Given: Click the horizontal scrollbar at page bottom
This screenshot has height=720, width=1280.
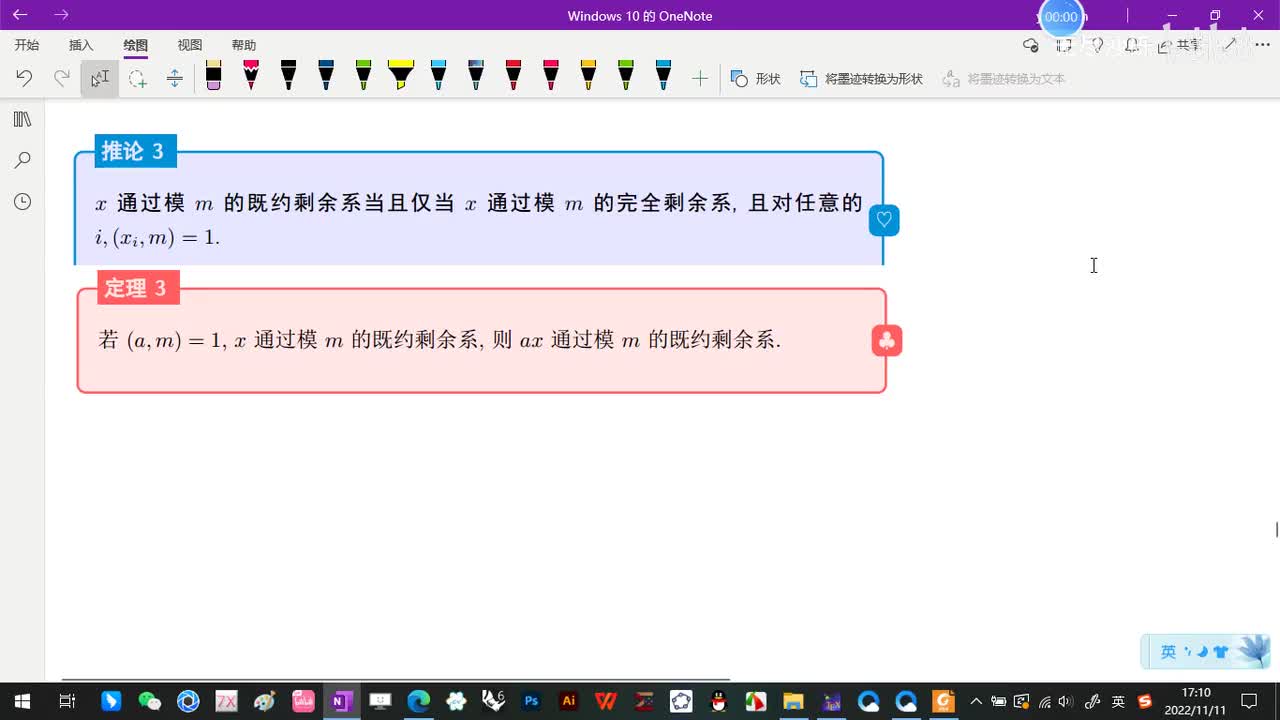Looking at the screenshot, I should [x=395, y=679].
